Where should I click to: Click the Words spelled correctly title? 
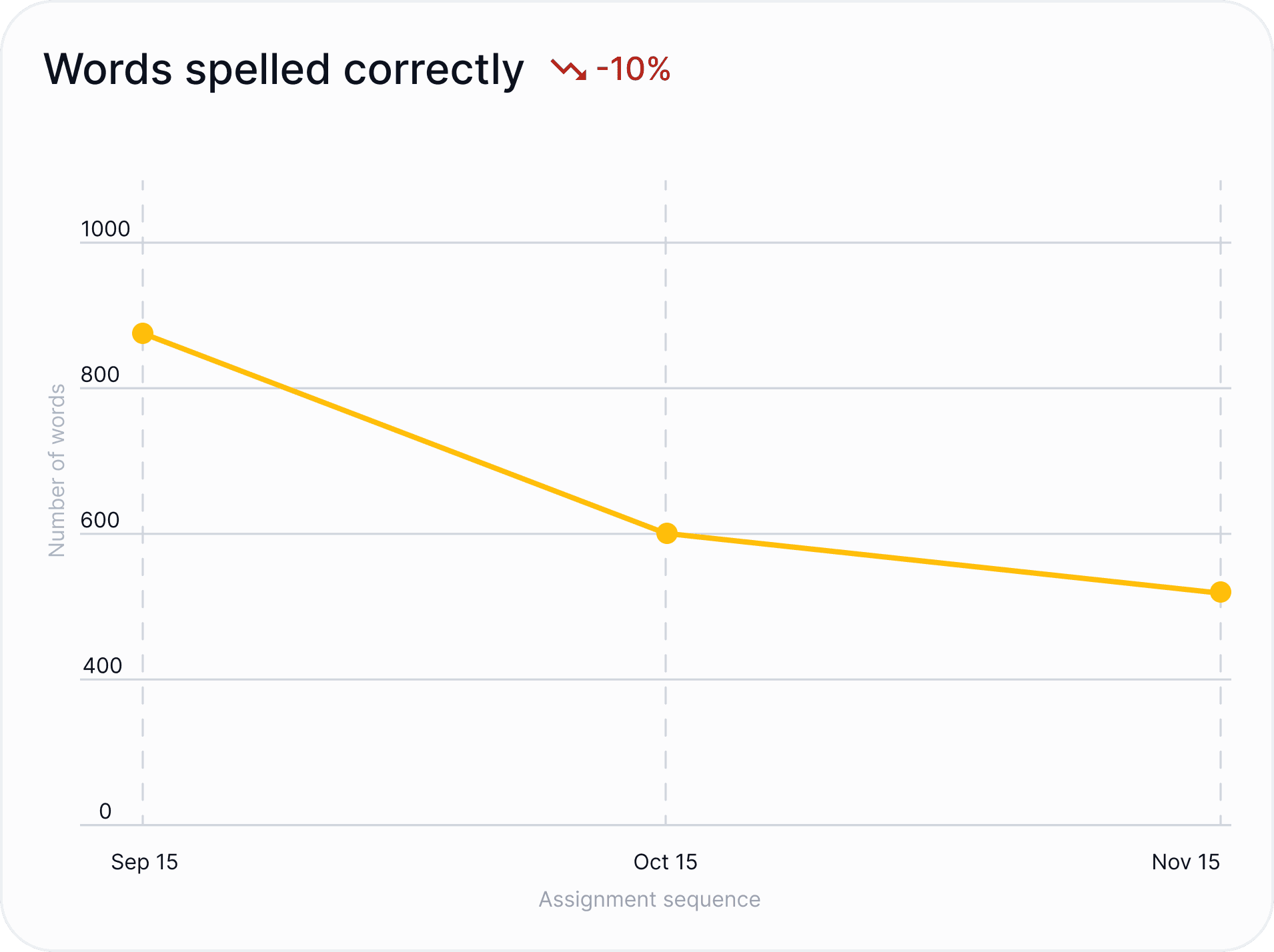283,70
